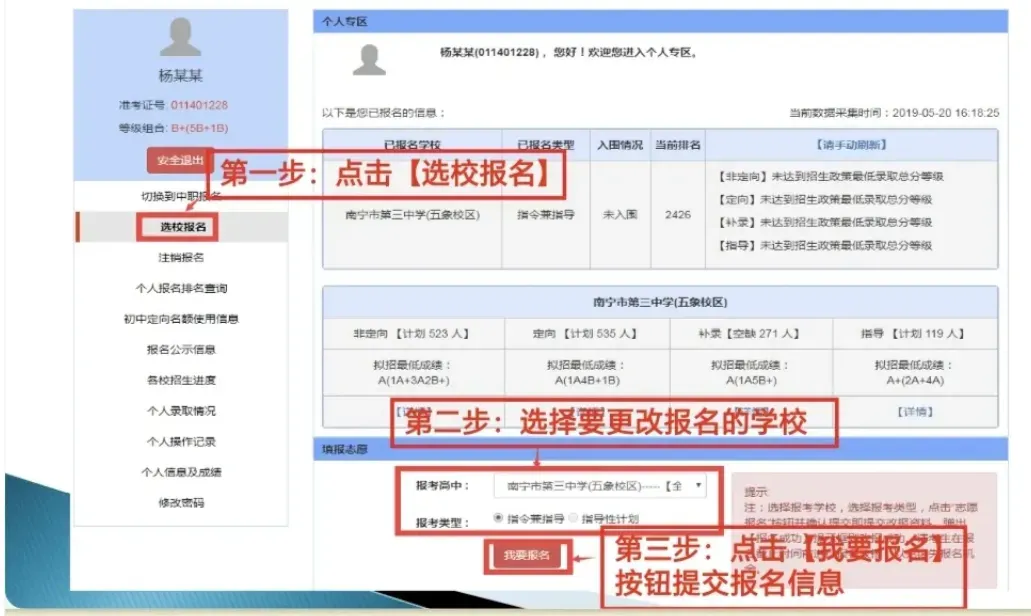Click the 当前排名 column header
This screenshot has height=616, width=1031.
[x=678, y=145]
